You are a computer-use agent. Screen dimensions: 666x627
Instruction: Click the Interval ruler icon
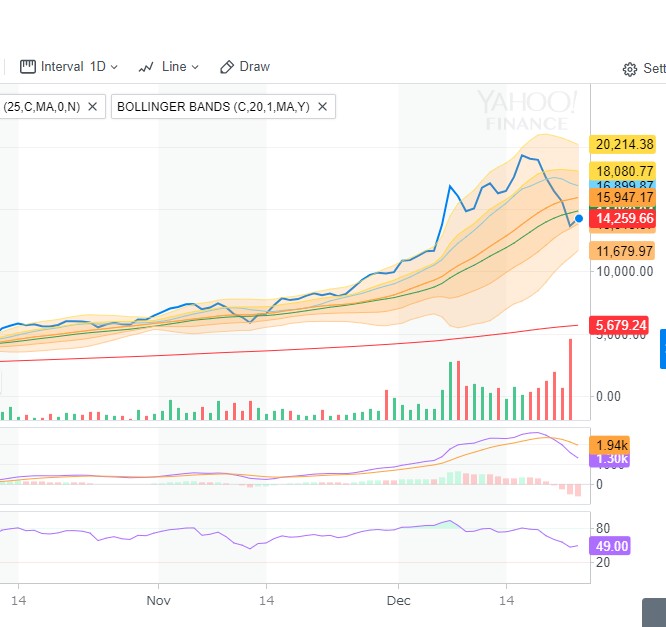click(x=28, y=67)
